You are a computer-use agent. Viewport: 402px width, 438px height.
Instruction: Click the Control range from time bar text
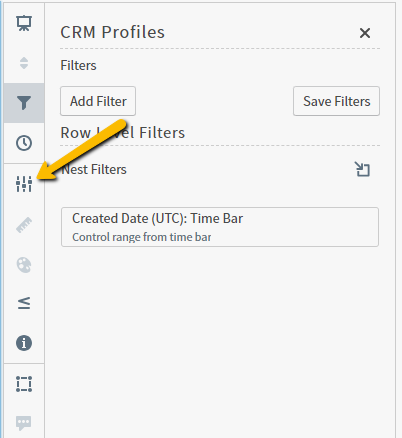click(142, 237)
